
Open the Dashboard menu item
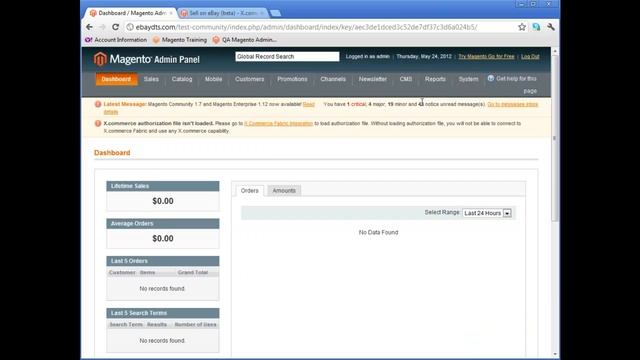(x=116, y=79)
